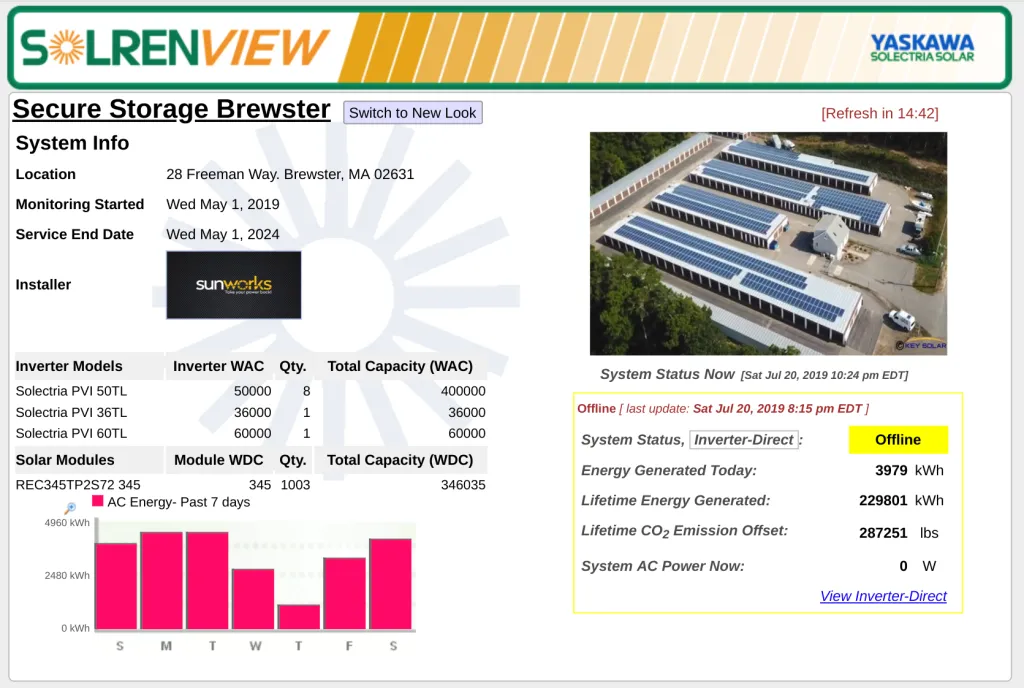
Task: Click the Refresh countdown timer text
Action: 879,113
